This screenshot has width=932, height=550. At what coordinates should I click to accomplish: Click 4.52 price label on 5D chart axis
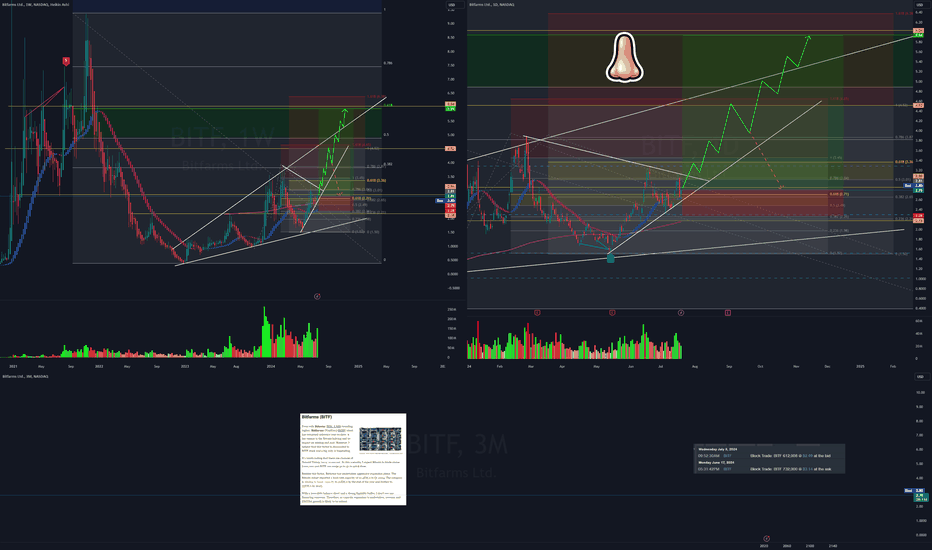[x=918, y=106]
